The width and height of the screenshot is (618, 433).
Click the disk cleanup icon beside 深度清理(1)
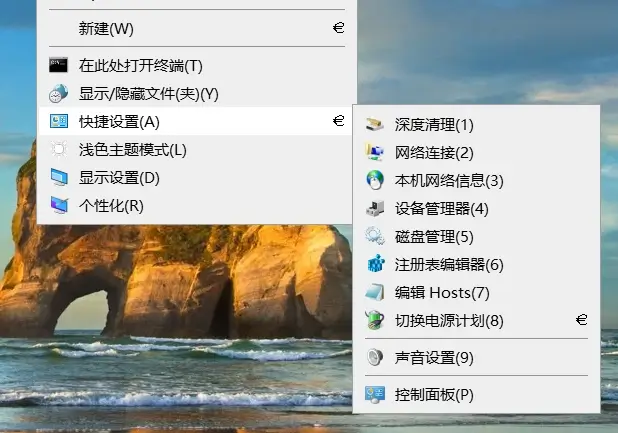[x=374, y=125]
